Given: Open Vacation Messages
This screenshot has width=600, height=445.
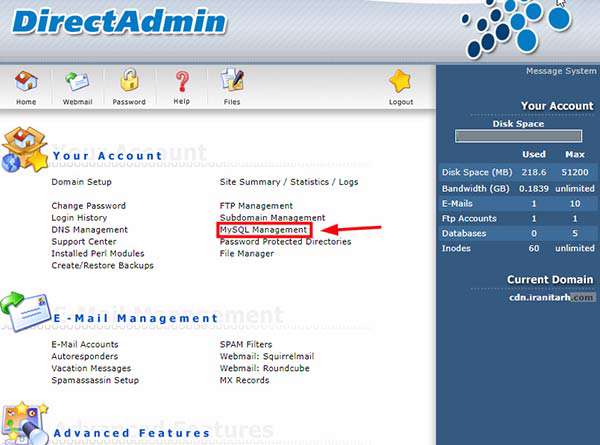Looking at the screenshot, I should (x=91, y=368).
